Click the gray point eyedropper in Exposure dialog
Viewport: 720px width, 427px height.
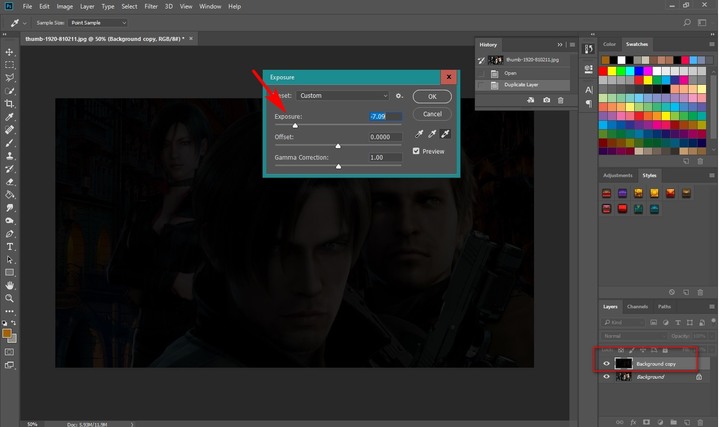click(432, 134)
